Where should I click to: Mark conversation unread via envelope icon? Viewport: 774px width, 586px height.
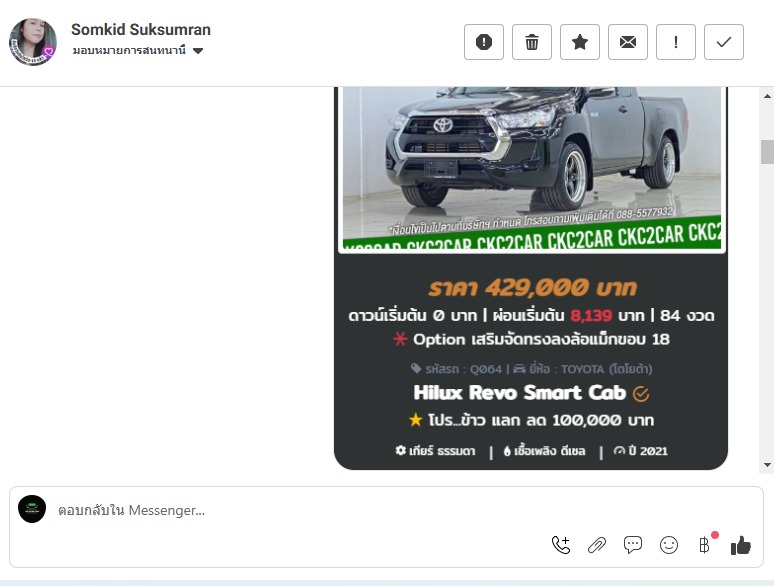pyautogui.click(x=627, y=42)
